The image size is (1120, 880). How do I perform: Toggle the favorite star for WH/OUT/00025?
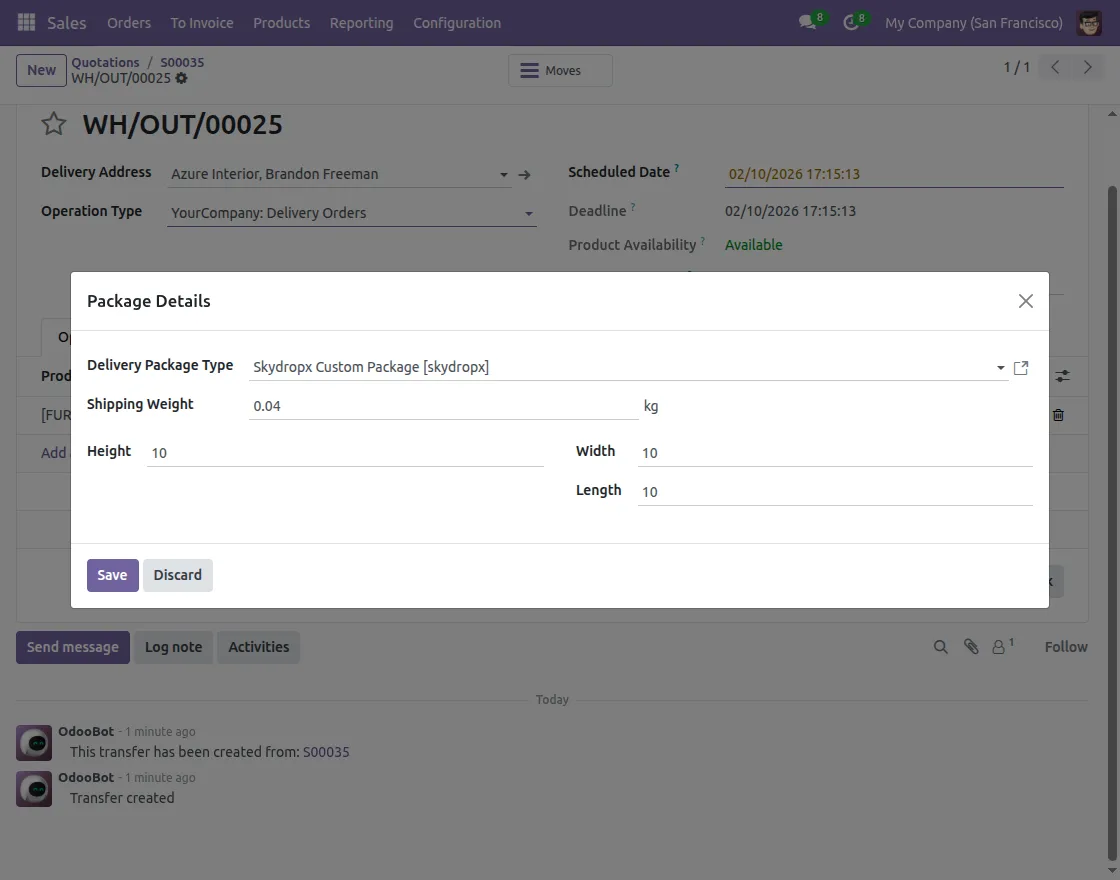53,124
